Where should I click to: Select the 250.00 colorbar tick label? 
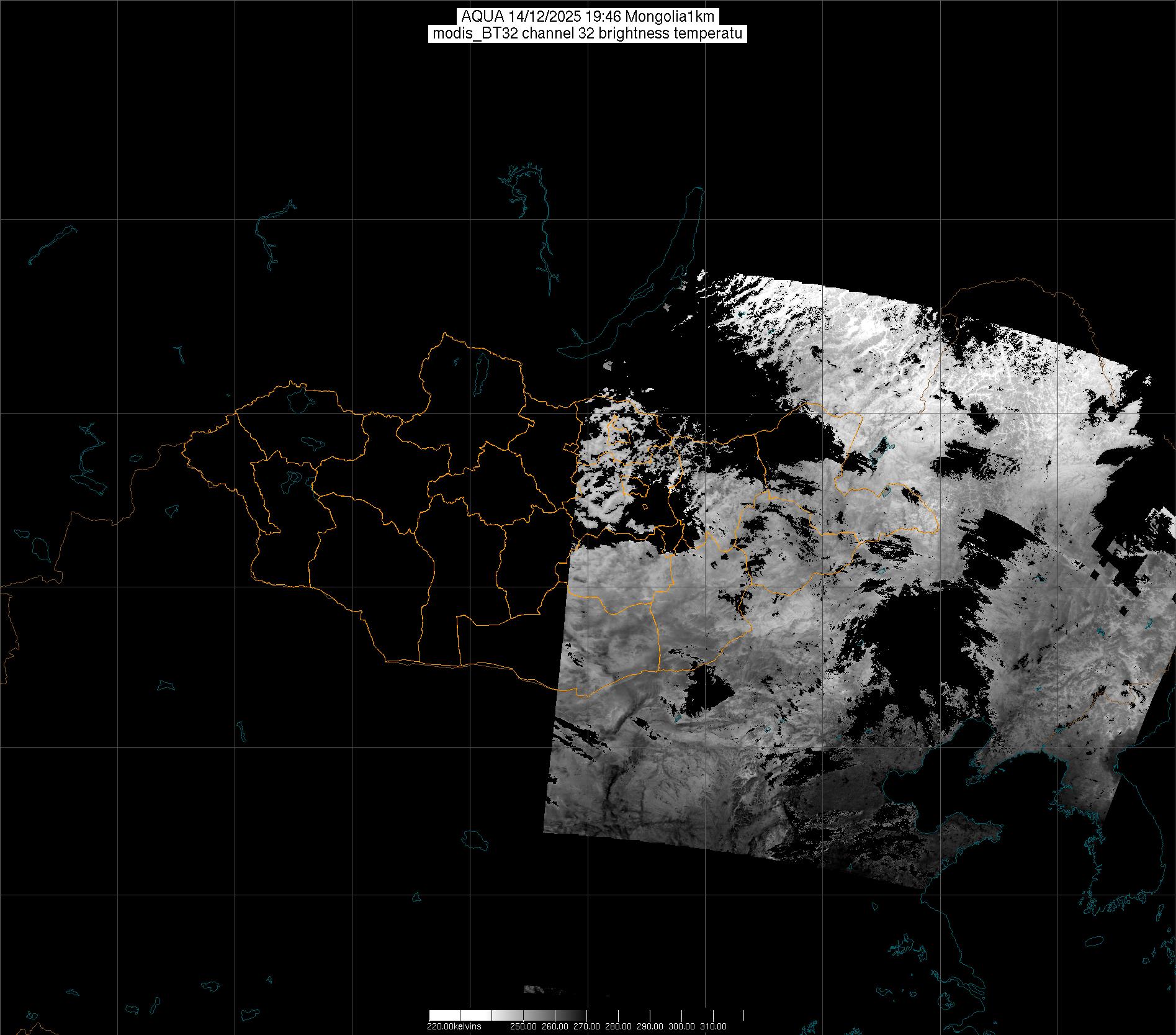click(x=523, y=1026)
